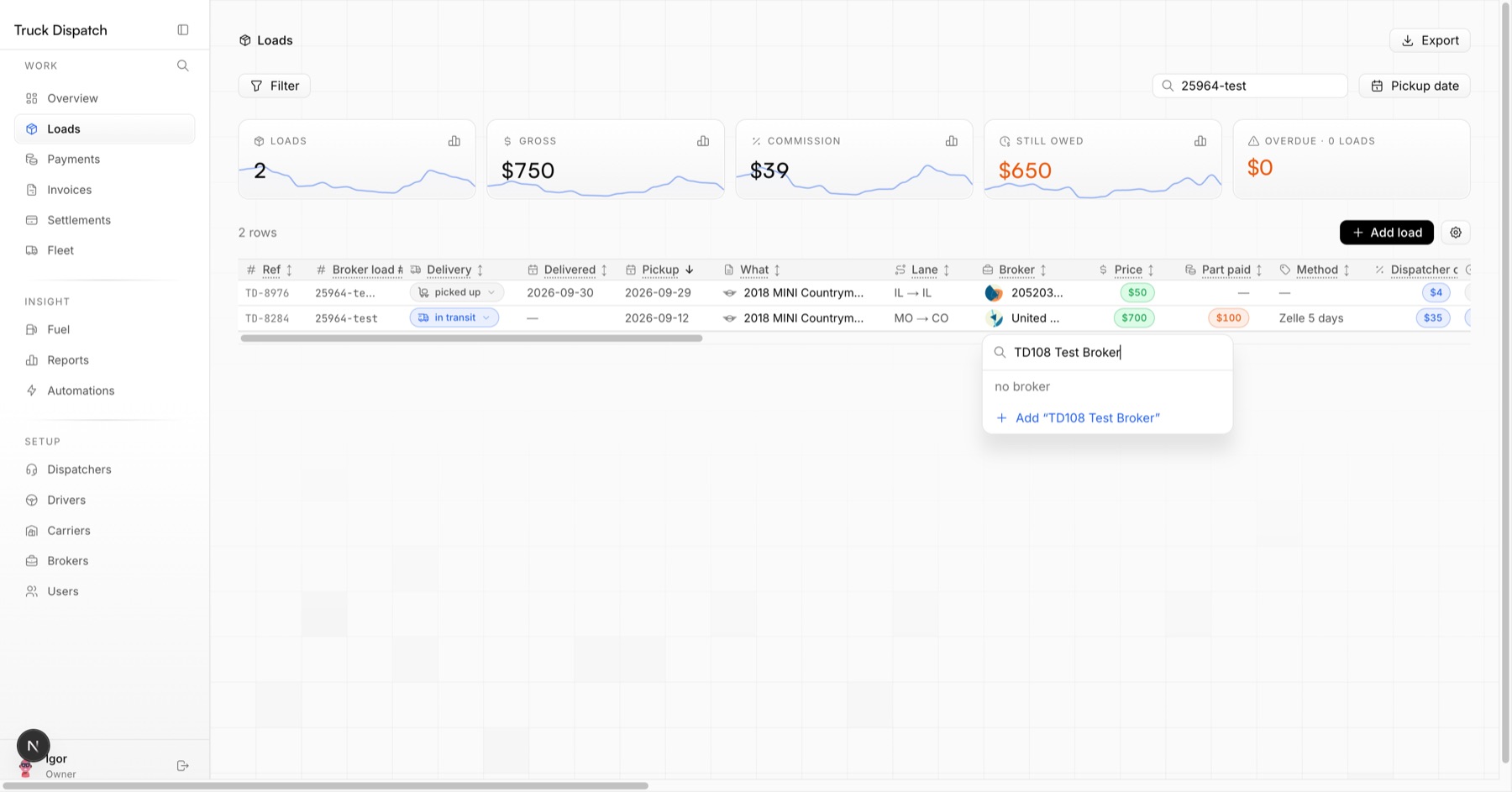1512x792 pixels.
Task: Log out using the sign-out icon
Action: point(183,766)
